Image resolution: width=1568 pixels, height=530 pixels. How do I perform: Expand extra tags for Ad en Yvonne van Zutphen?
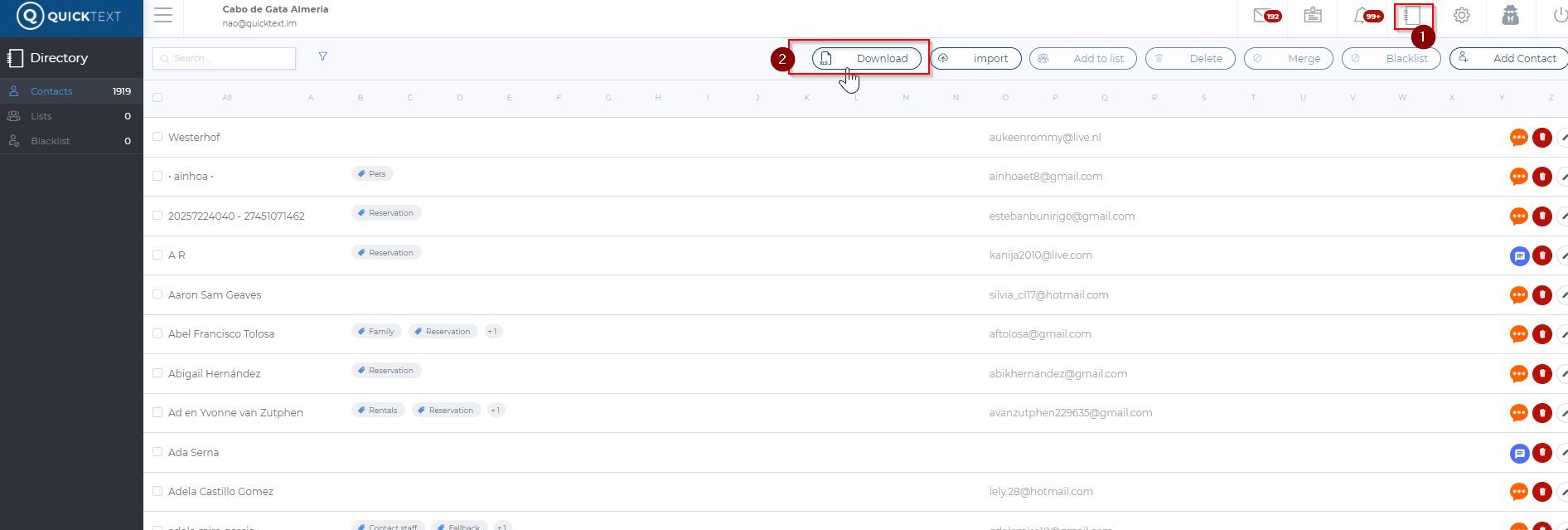pyautogui.click(x=496, y=411)
